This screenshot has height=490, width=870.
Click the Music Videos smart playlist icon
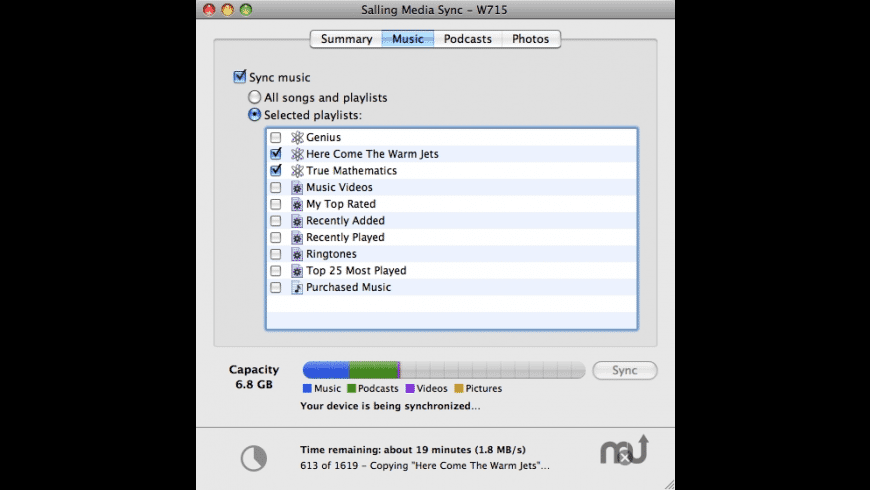point(297,188)
